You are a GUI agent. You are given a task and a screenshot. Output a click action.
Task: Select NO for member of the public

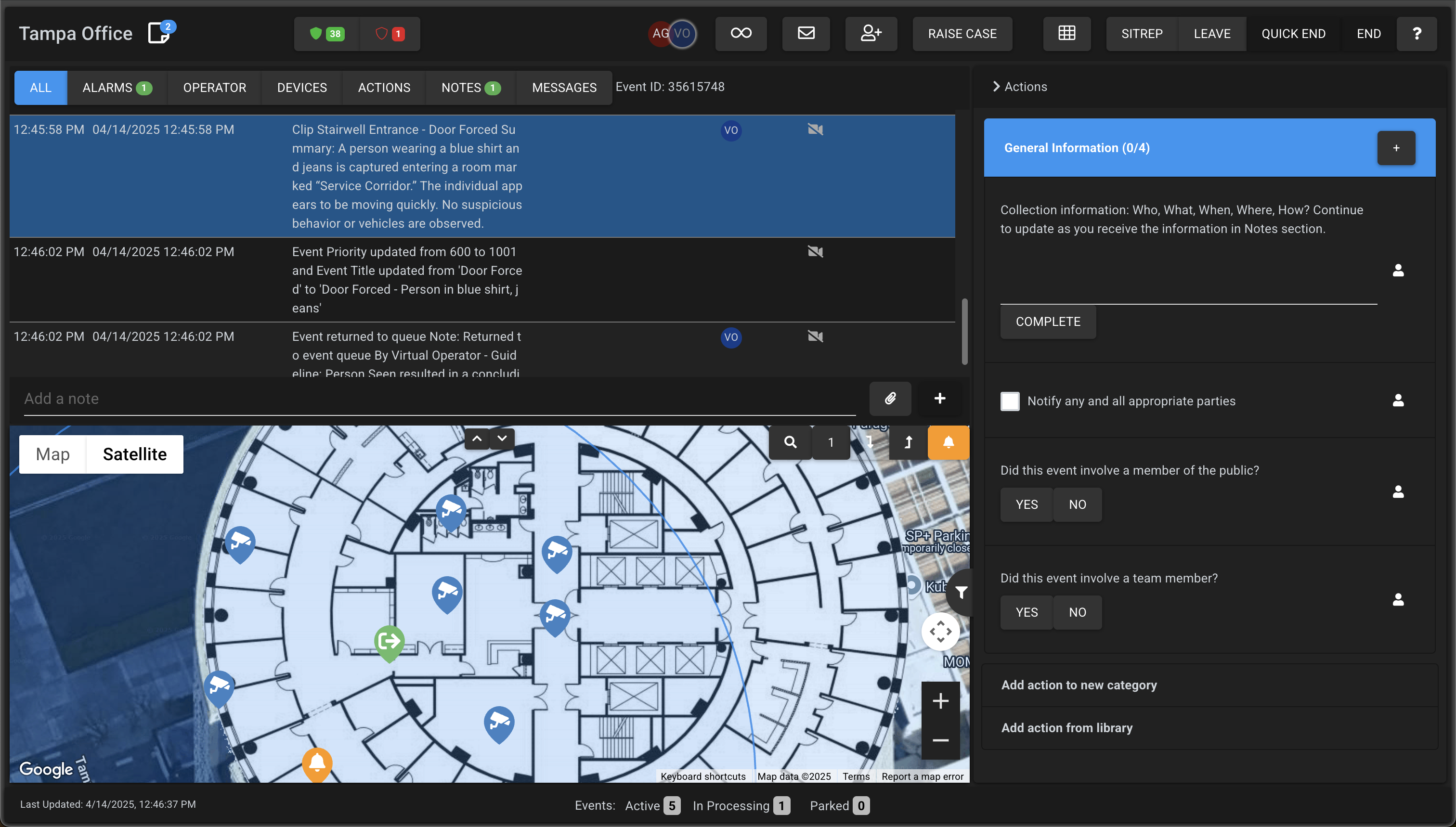pyautogui.click(x=1077, y=504)
